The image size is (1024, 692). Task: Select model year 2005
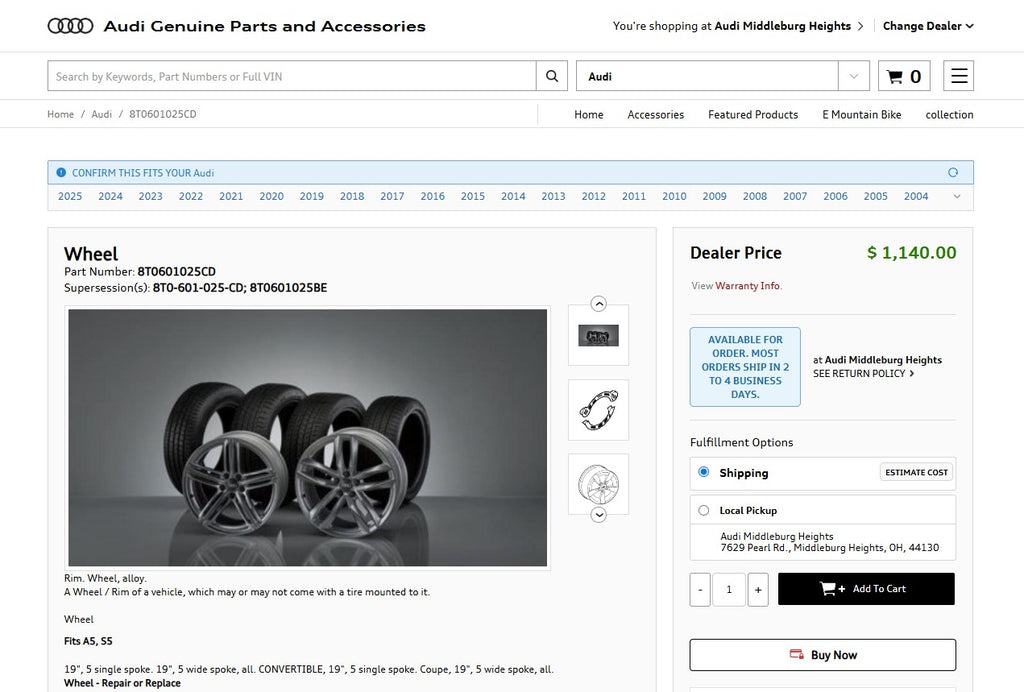(x=876, y=197)
